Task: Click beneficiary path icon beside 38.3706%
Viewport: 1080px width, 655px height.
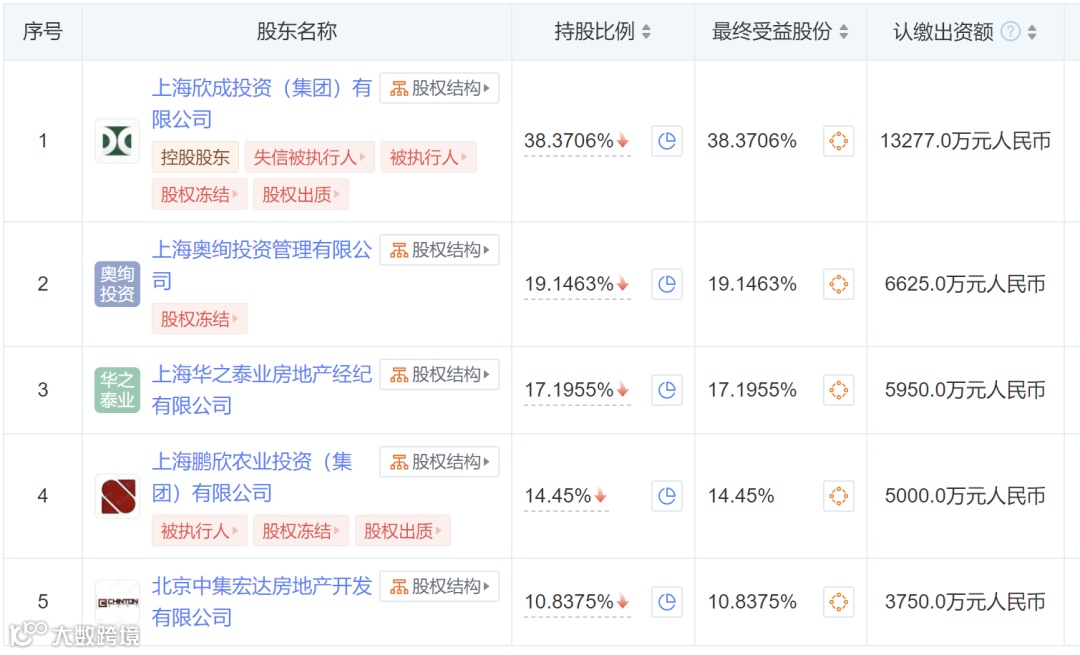Action: click(838, 141)
